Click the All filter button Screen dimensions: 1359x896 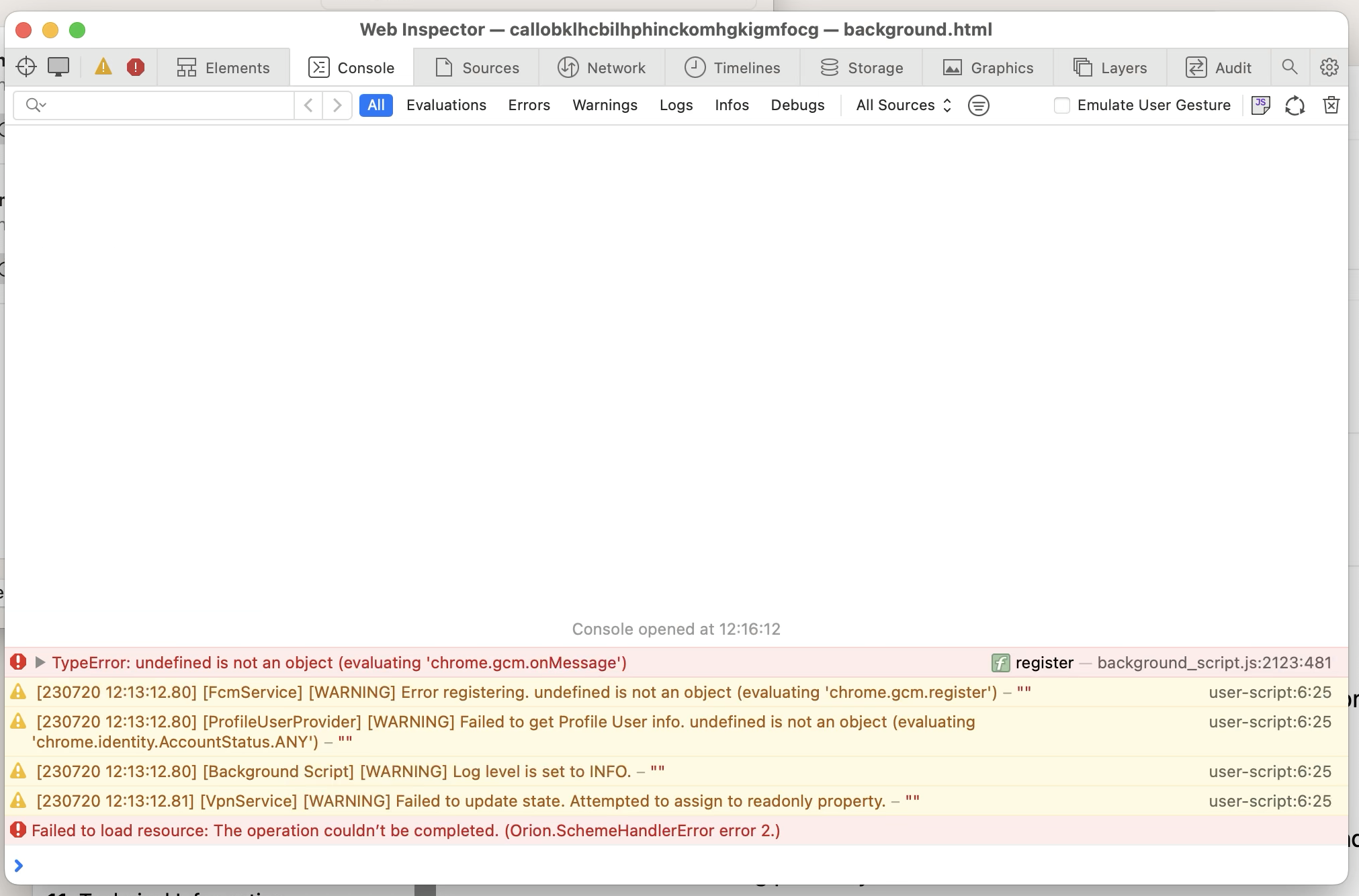376,105
